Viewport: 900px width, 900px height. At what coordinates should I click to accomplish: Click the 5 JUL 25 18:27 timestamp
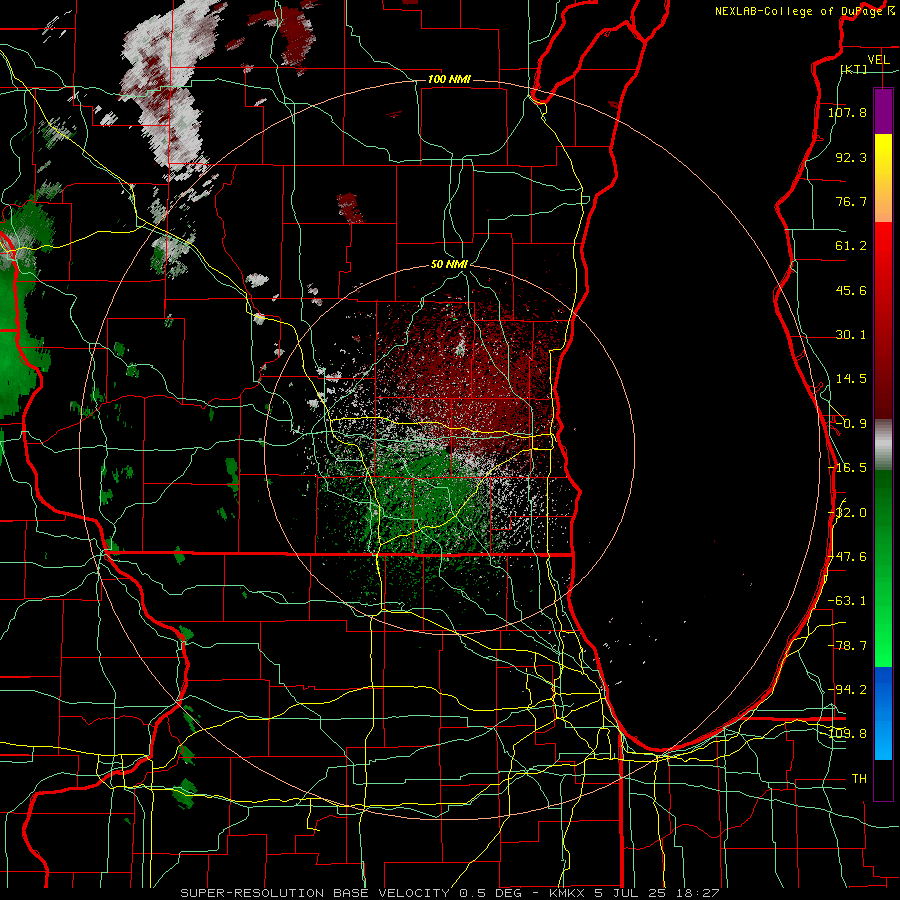click(x=657, y=893)
